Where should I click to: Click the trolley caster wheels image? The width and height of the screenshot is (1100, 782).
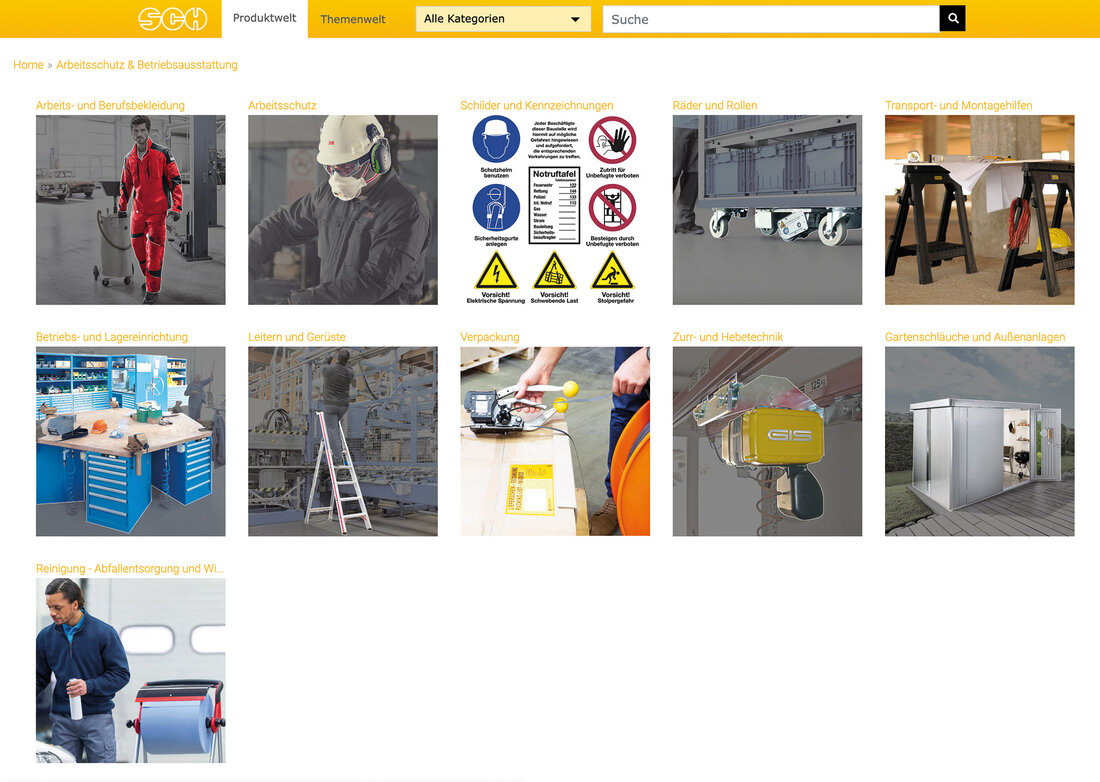(767, 210)
